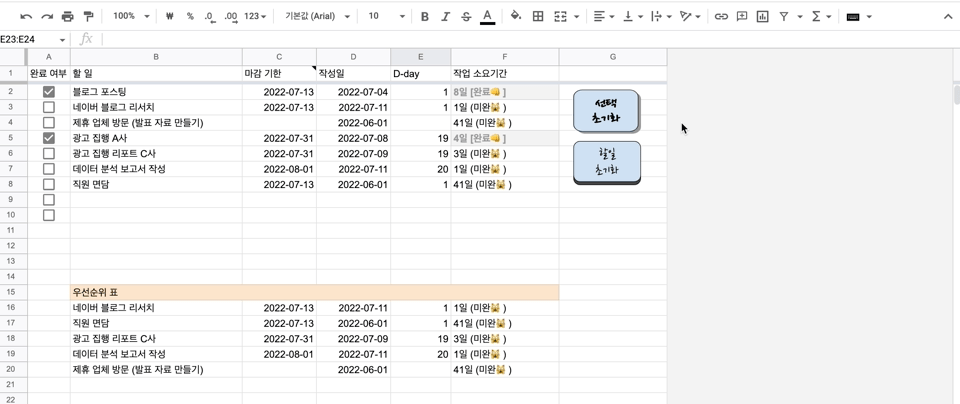Insert a chart from the toolbar
The width and height of the screenshot is (960, 404).
pos(762,17)
